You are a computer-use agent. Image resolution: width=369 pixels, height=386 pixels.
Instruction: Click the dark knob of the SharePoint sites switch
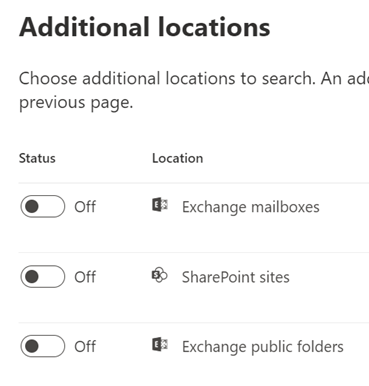coord(32,276)
